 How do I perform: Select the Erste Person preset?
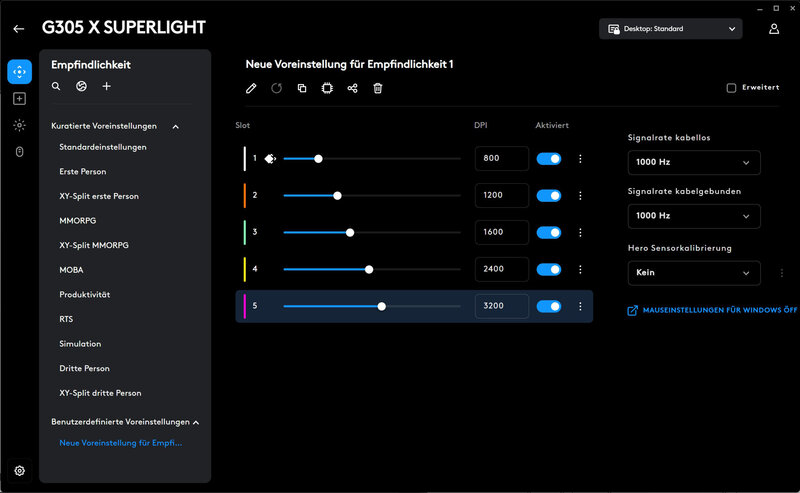83,171
